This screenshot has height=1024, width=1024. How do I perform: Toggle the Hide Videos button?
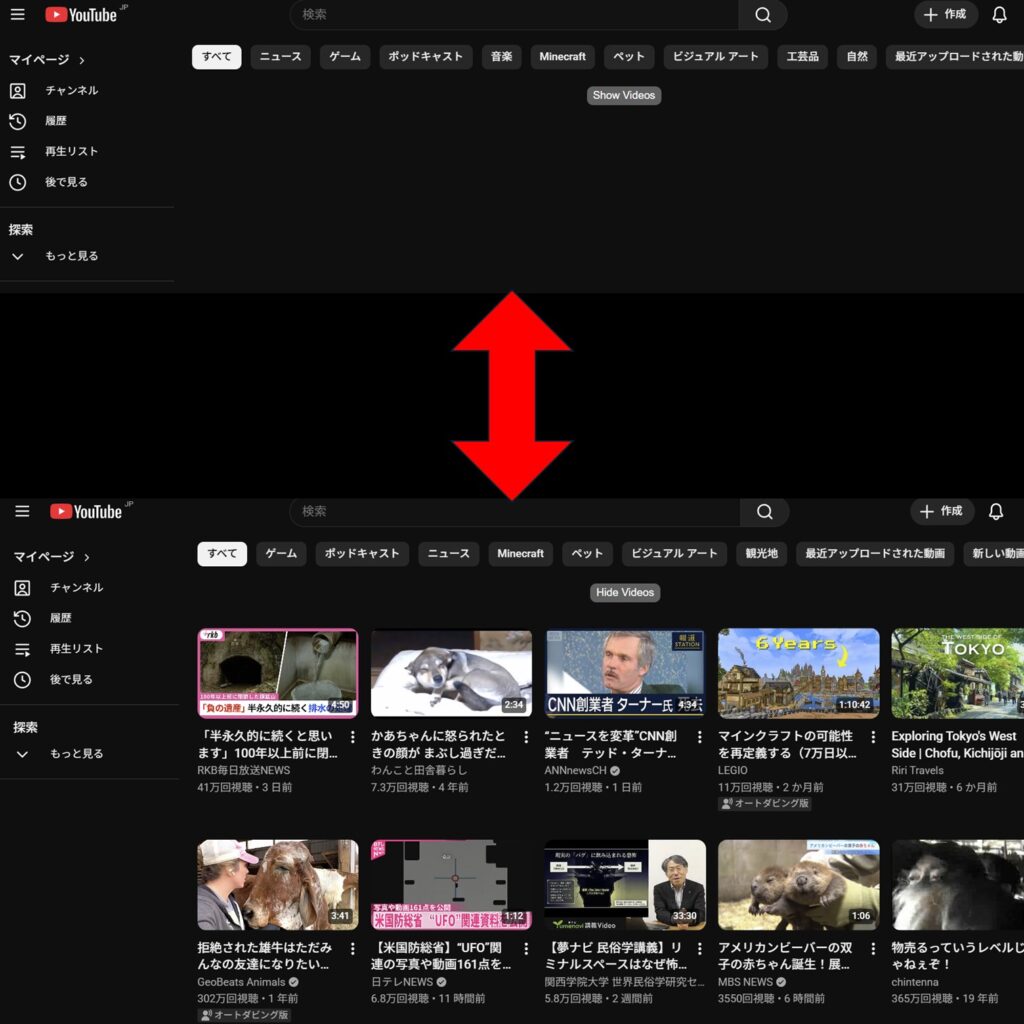624,592
